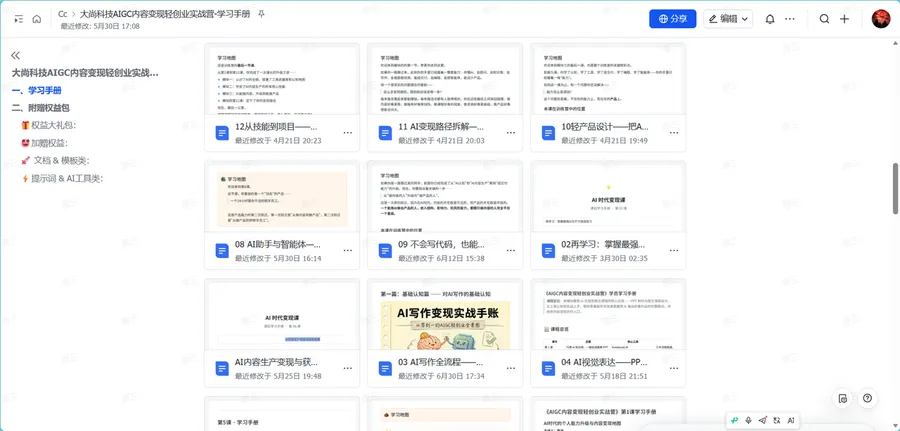
Task: Click doc icon of 10轻产品设计 card
Action: [x=548, y=133]
